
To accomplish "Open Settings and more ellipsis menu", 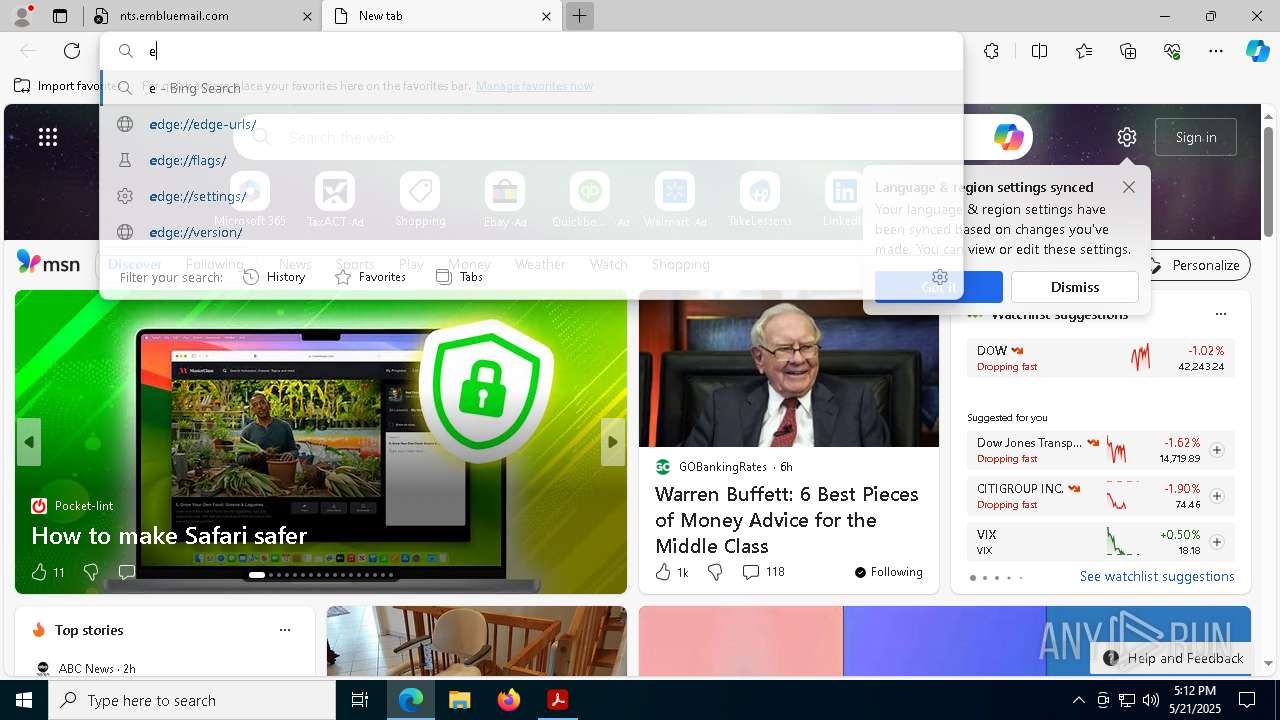I will pyautogui.click(x=1216, y=51).
